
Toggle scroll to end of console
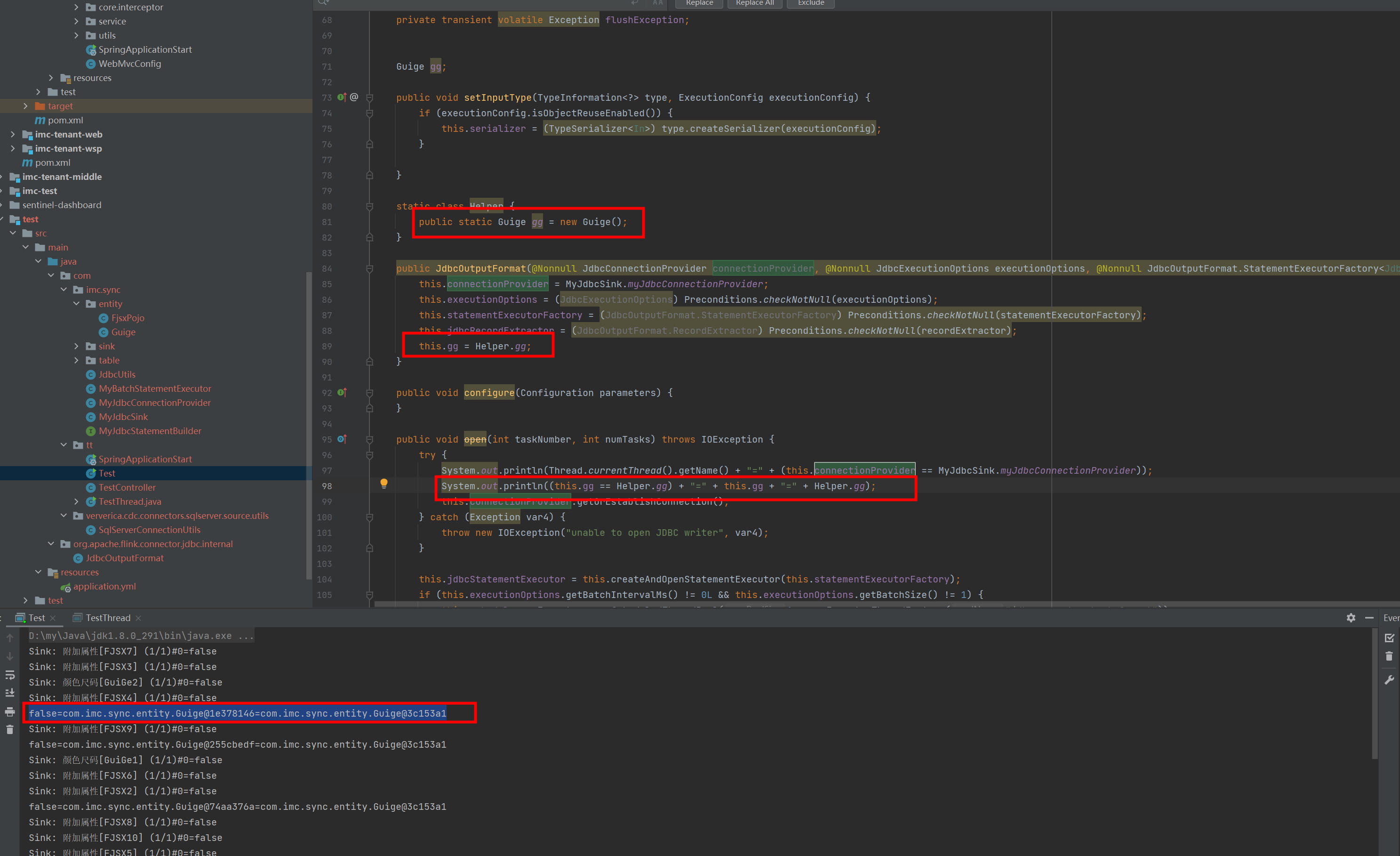coord(10,693)
